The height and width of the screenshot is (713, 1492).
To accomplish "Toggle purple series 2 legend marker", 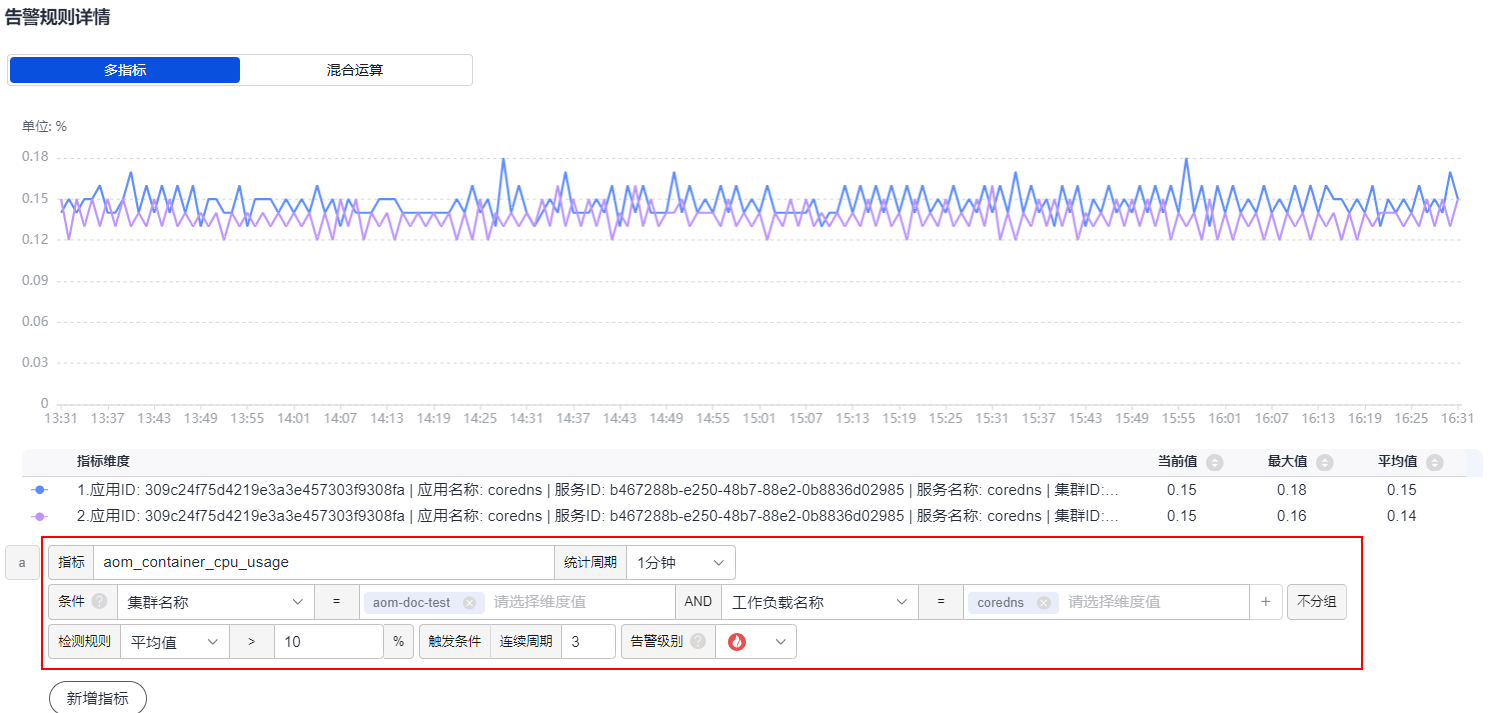I will (40, 516).
